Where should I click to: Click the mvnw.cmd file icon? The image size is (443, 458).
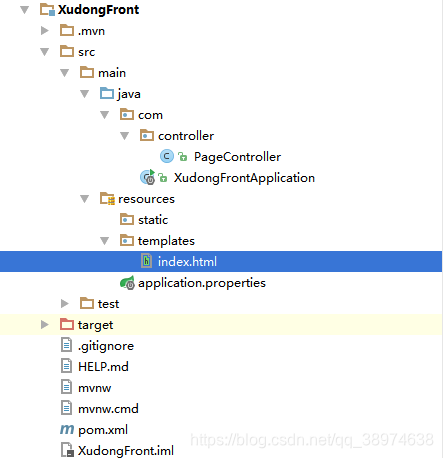[66, 408]
